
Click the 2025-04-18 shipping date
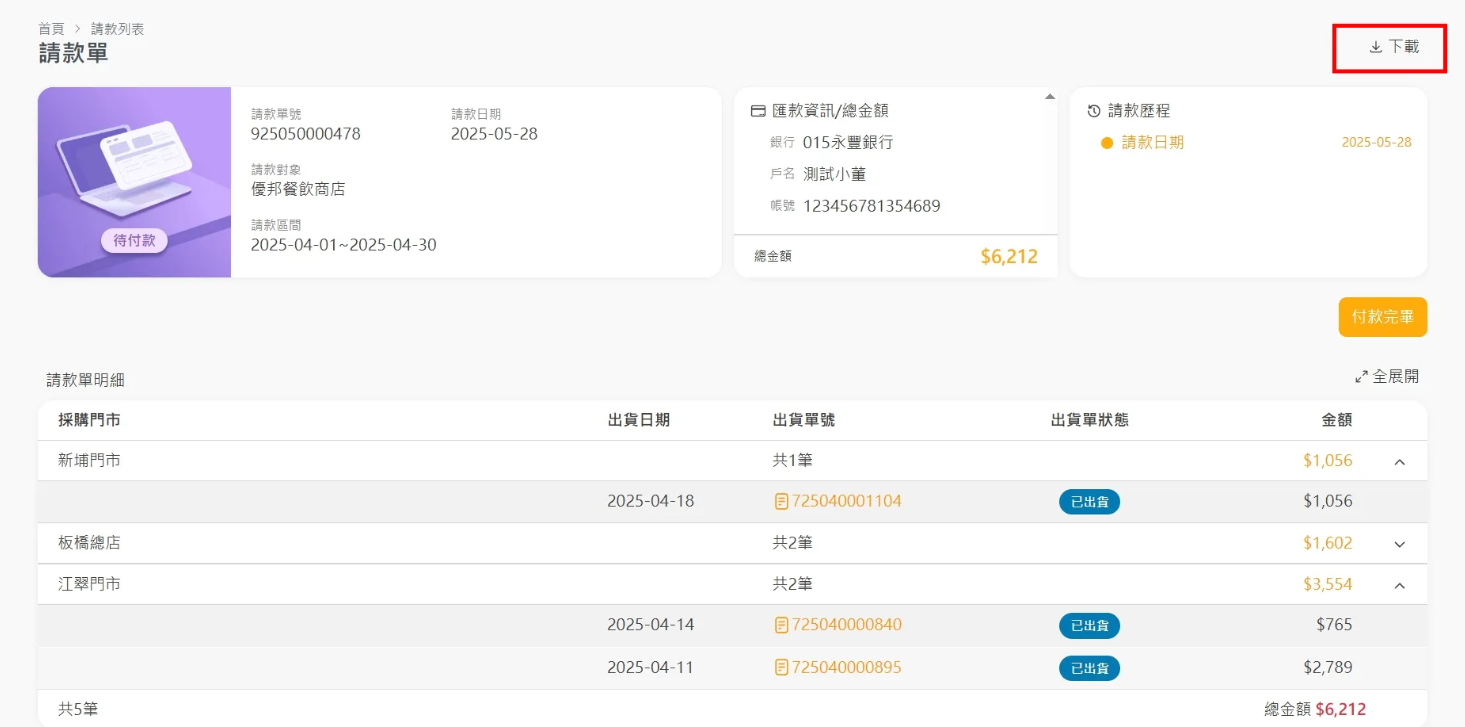pyautogui.click(x=651, y=501)
